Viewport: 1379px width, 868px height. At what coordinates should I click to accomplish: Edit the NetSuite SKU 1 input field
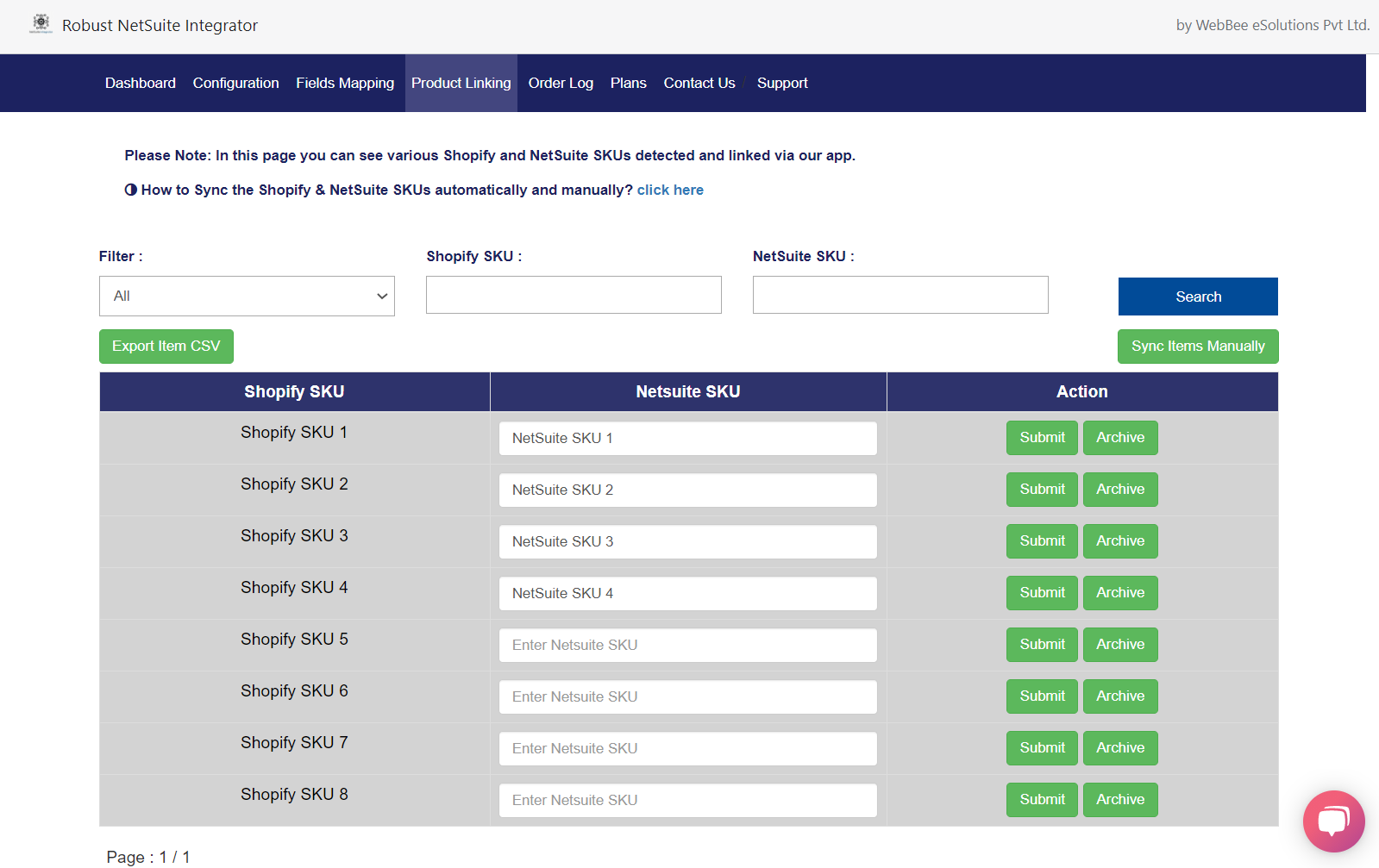688,438
